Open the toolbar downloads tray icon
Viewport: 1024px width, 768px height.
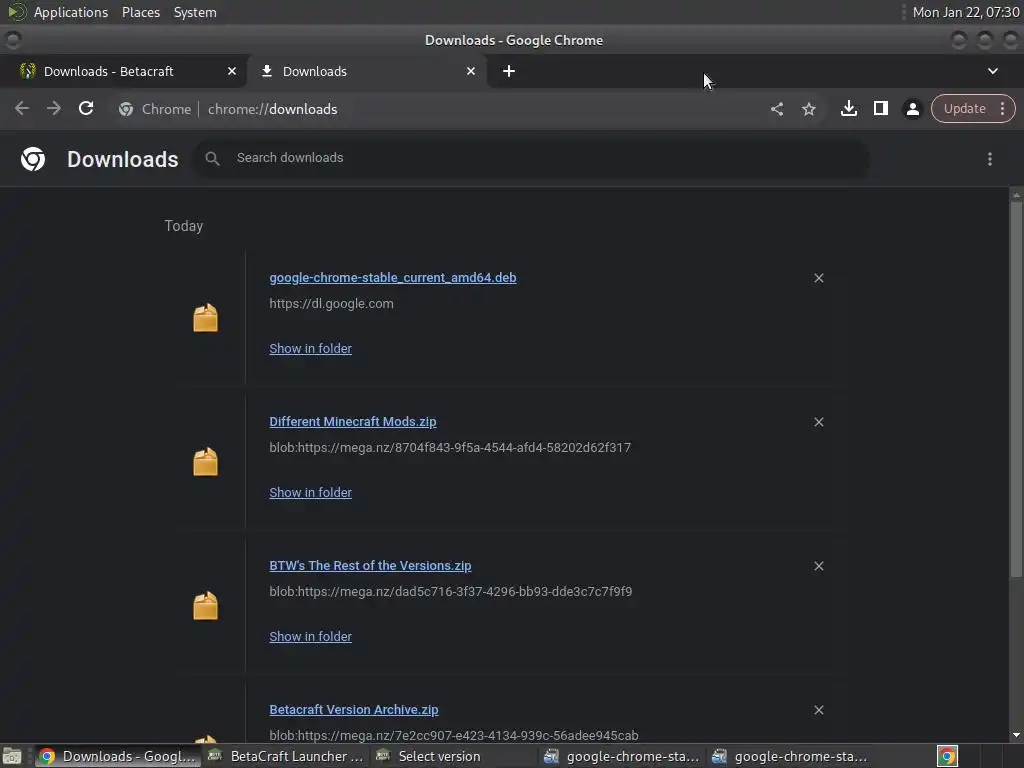[x=848, y=108]
